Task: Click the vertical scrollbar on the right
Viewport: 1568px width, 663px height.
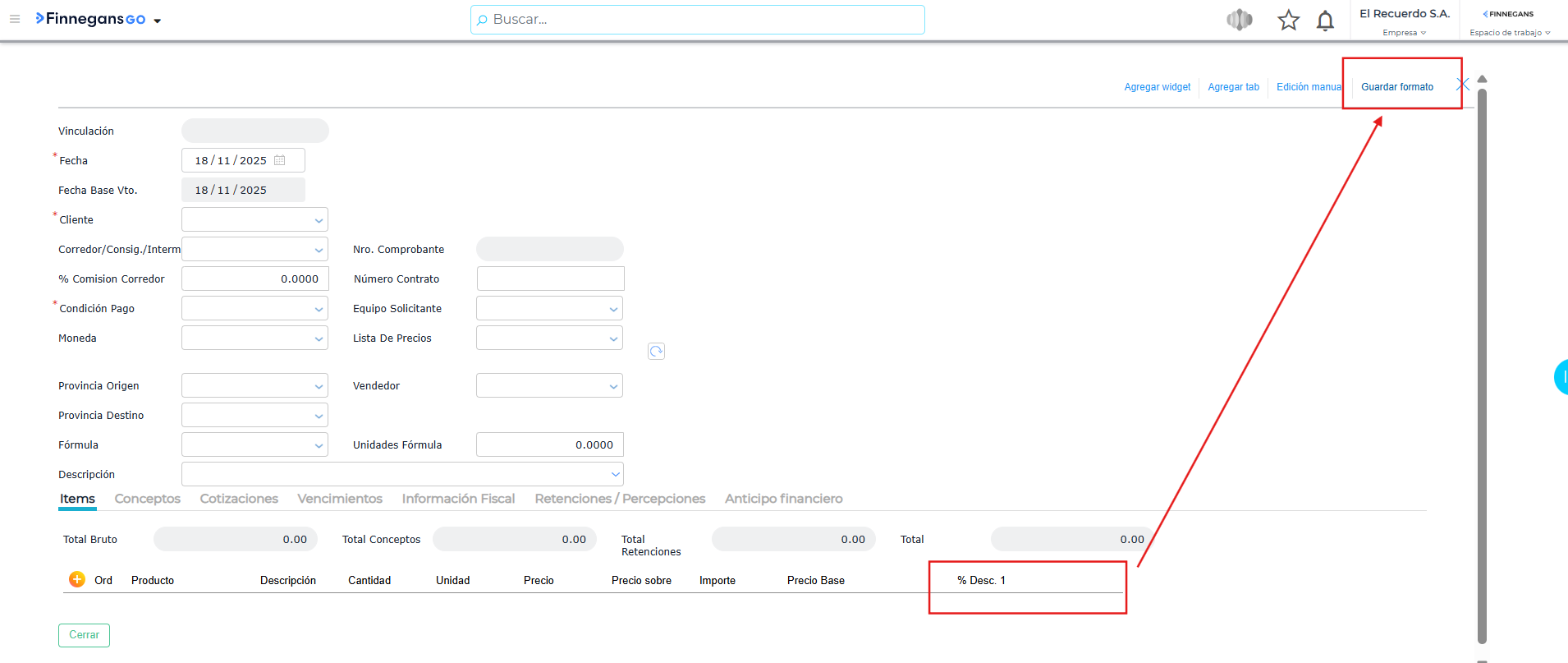Action: coord(1482,361)
